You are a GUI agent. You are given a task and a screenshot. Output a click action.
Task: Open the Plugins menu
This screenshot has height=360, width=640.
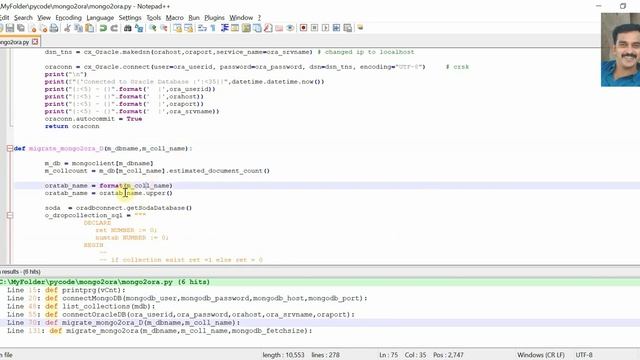pyautogui.click(x=214, y=18)
